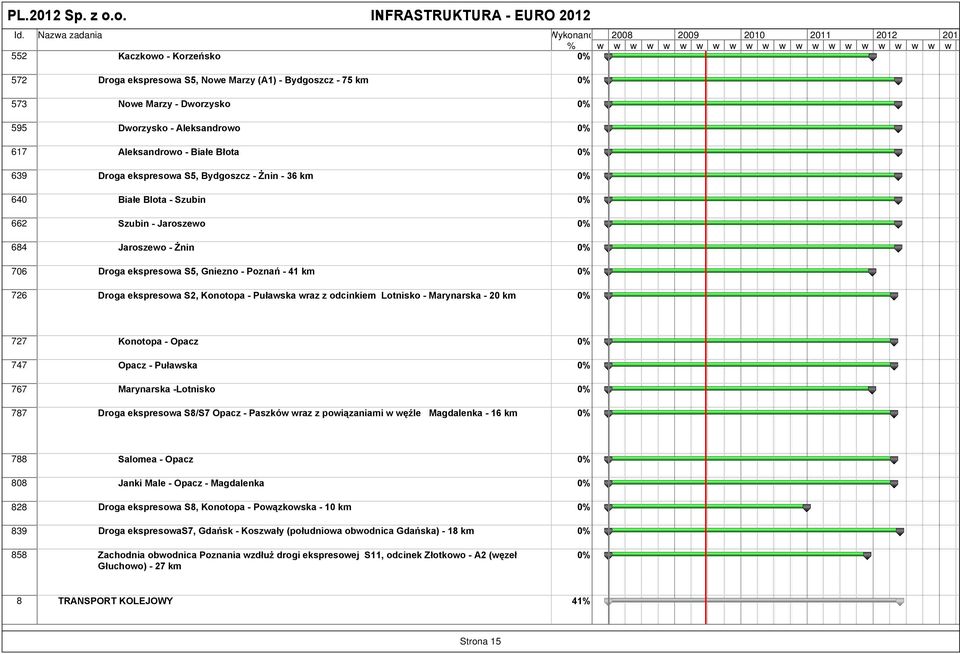
Task: Click the Gantt bar for Gniezno - Poznań
Action: click(x=740, y=271)
